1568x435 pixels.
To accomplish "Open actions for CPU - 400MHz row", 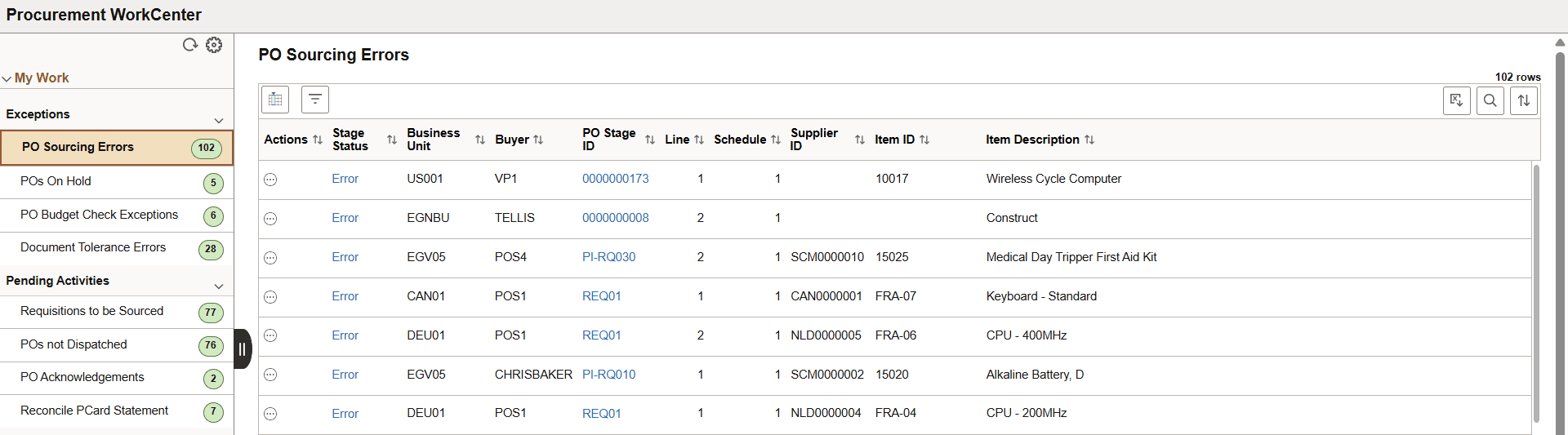I will tap(270, 335).
